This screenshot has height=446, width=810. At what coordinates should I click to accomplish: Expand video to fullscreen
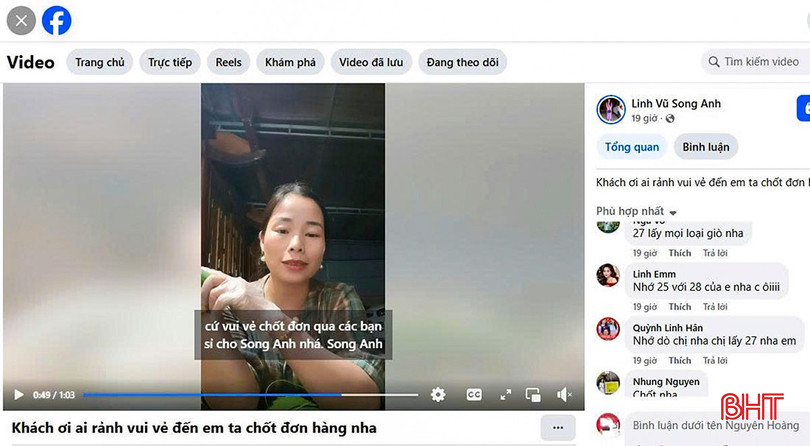click(x=505, y=395)
